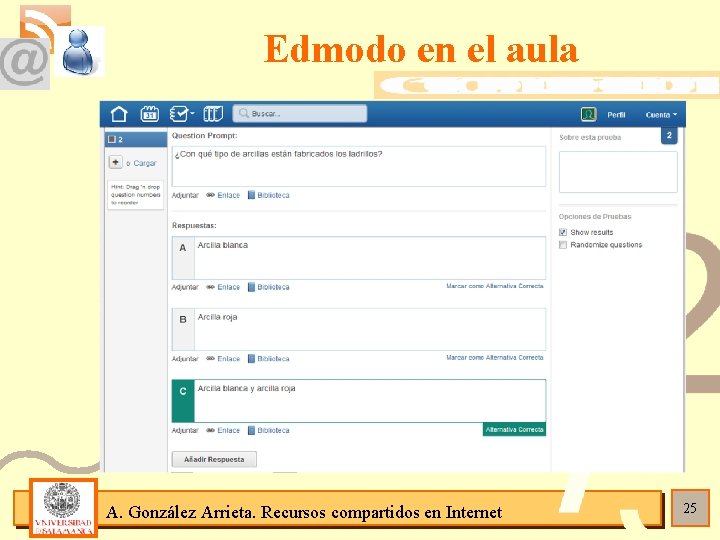
Task: Click the Universidad de Salamanca logo
Action: [63, 508]
